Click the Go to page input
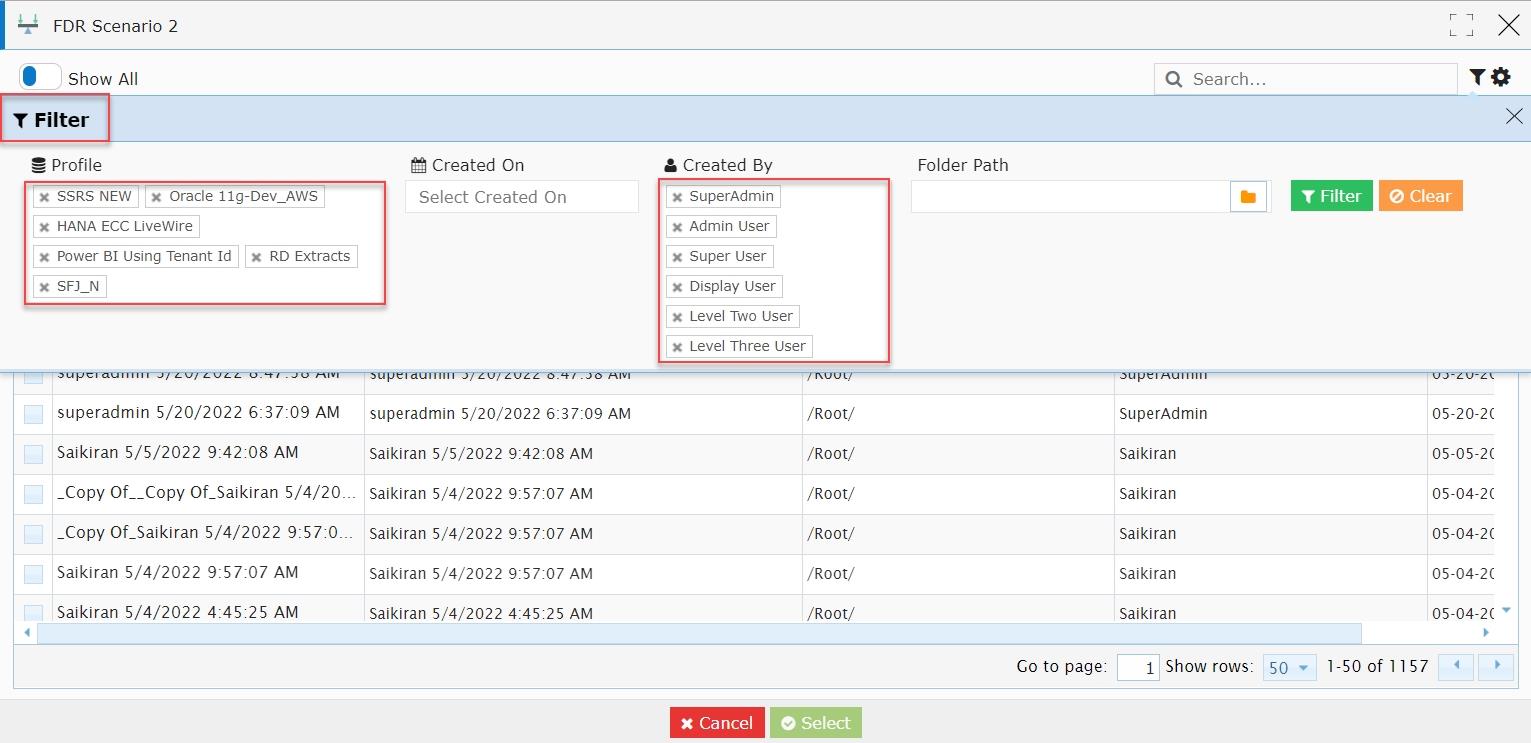The image size is (1531, 743). pyautogui.click(x=1137, y=668)
